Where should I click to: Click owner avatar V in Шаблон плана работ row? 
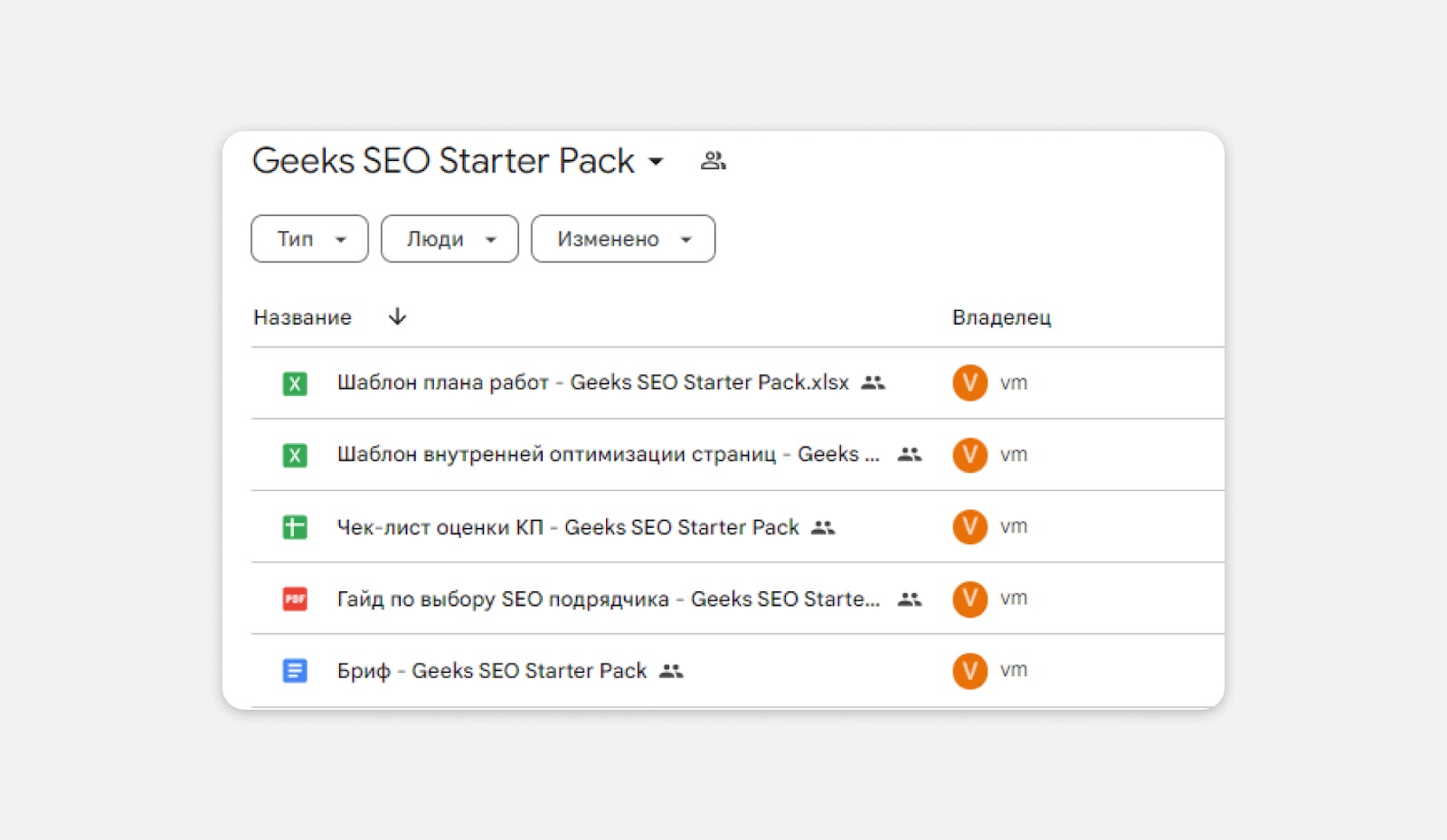969,383
